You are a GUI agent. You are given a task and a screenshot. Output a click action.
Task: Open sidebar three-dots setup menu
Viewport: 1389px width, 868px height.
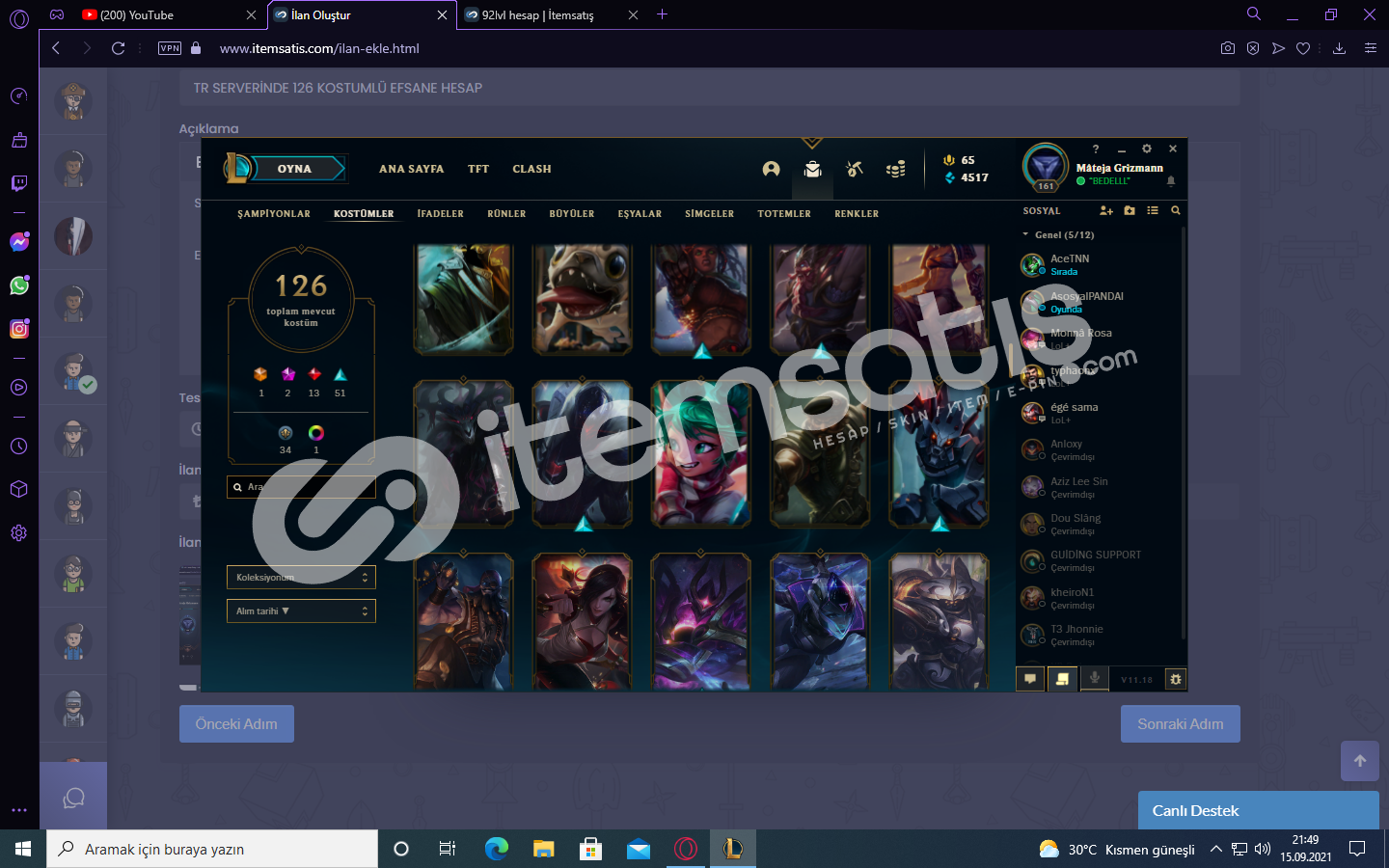pyautogui.click(x=19, y=810)
